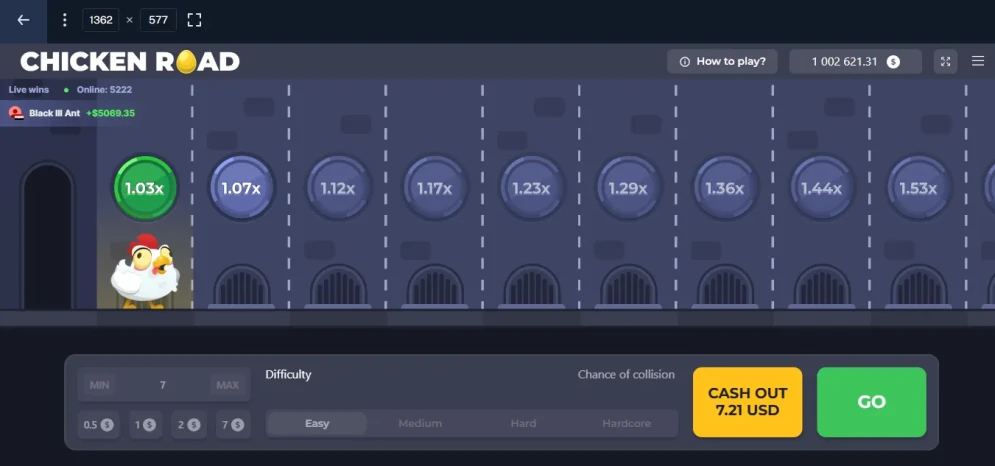Viewport: 995px width, 466px height.
Task: Click the bet amount field showing 7
Action: (163, 385)
